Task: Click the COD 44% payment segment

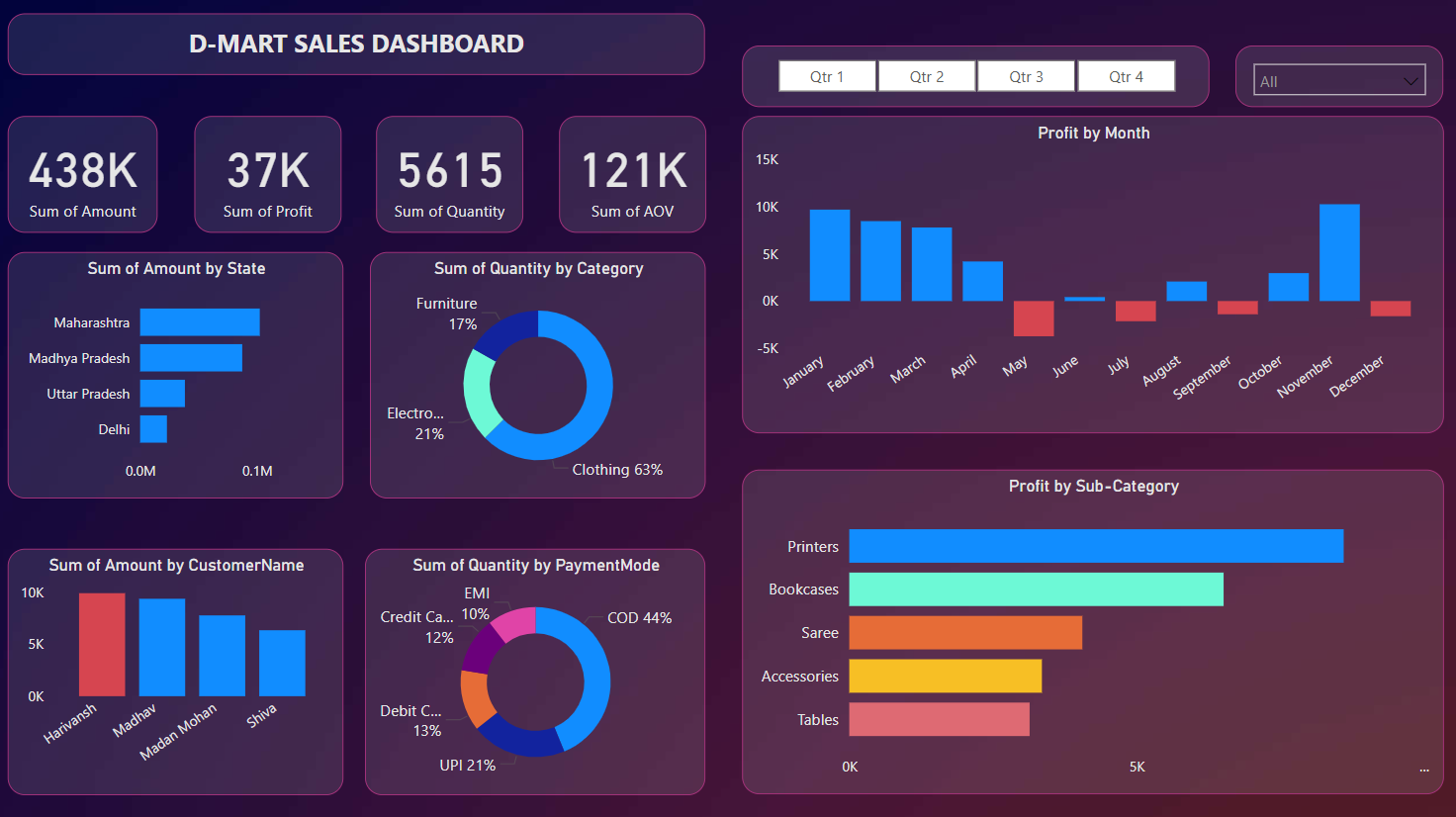Action: pos(594,673)
